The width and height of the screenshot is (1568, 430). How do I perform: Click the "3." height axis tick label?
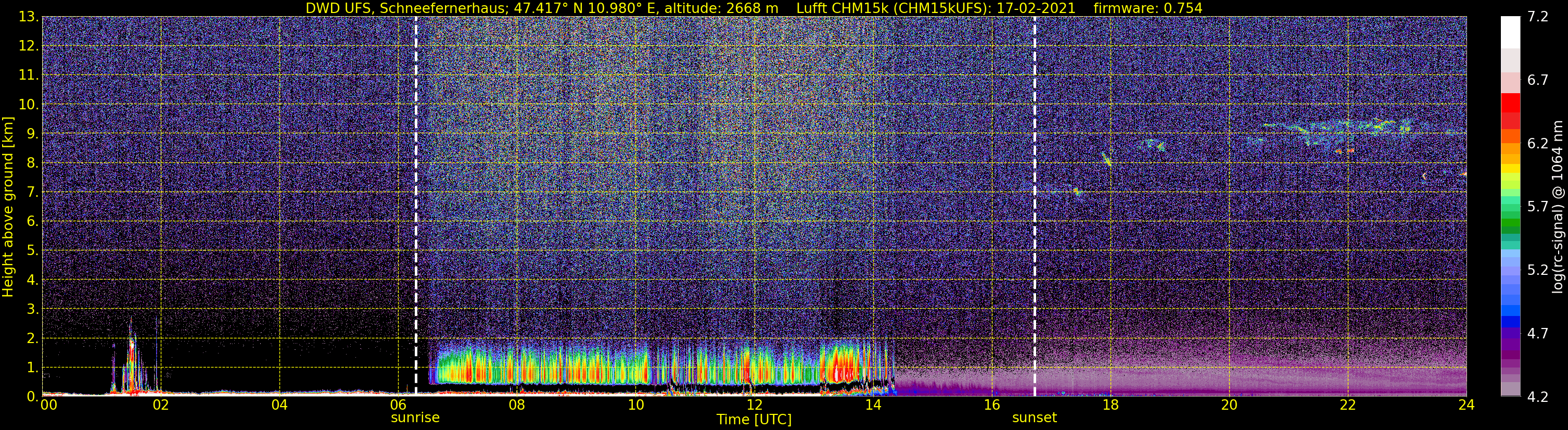coord(32,309)
